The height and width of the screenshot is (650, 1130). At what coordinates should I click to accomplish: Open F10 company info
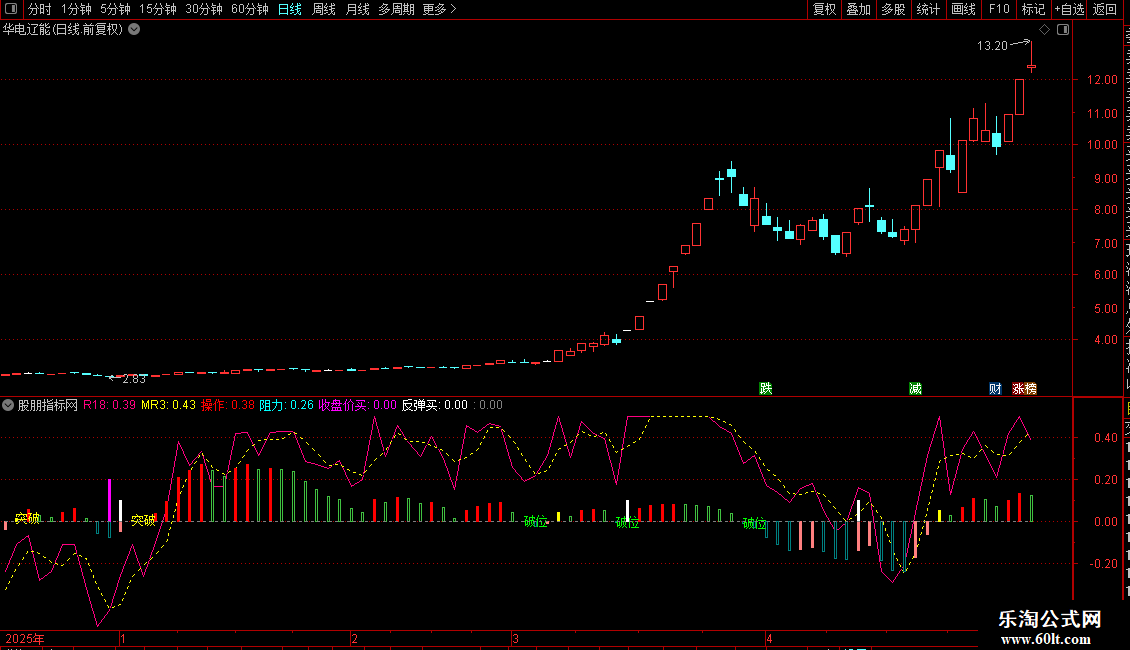(x=999, y=9)
